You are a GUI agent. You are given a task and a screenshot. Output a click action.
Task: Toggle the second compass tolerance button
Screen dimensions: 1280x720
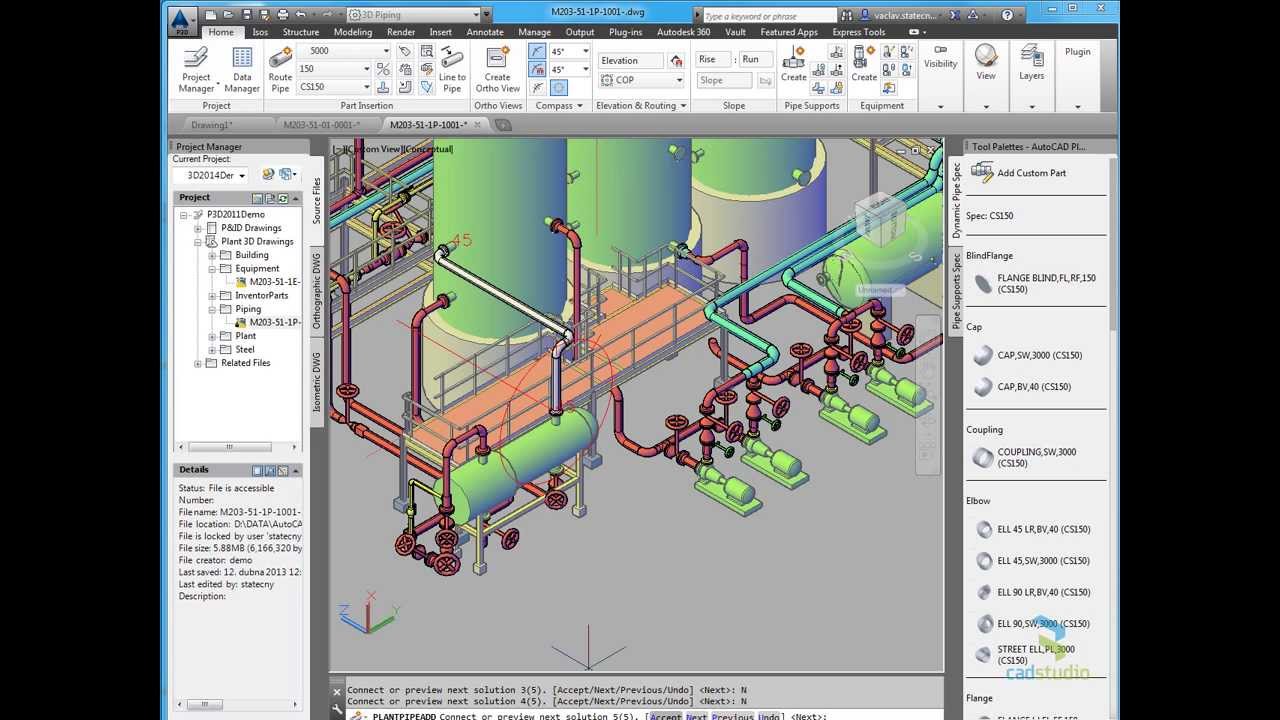click(538, 70)
